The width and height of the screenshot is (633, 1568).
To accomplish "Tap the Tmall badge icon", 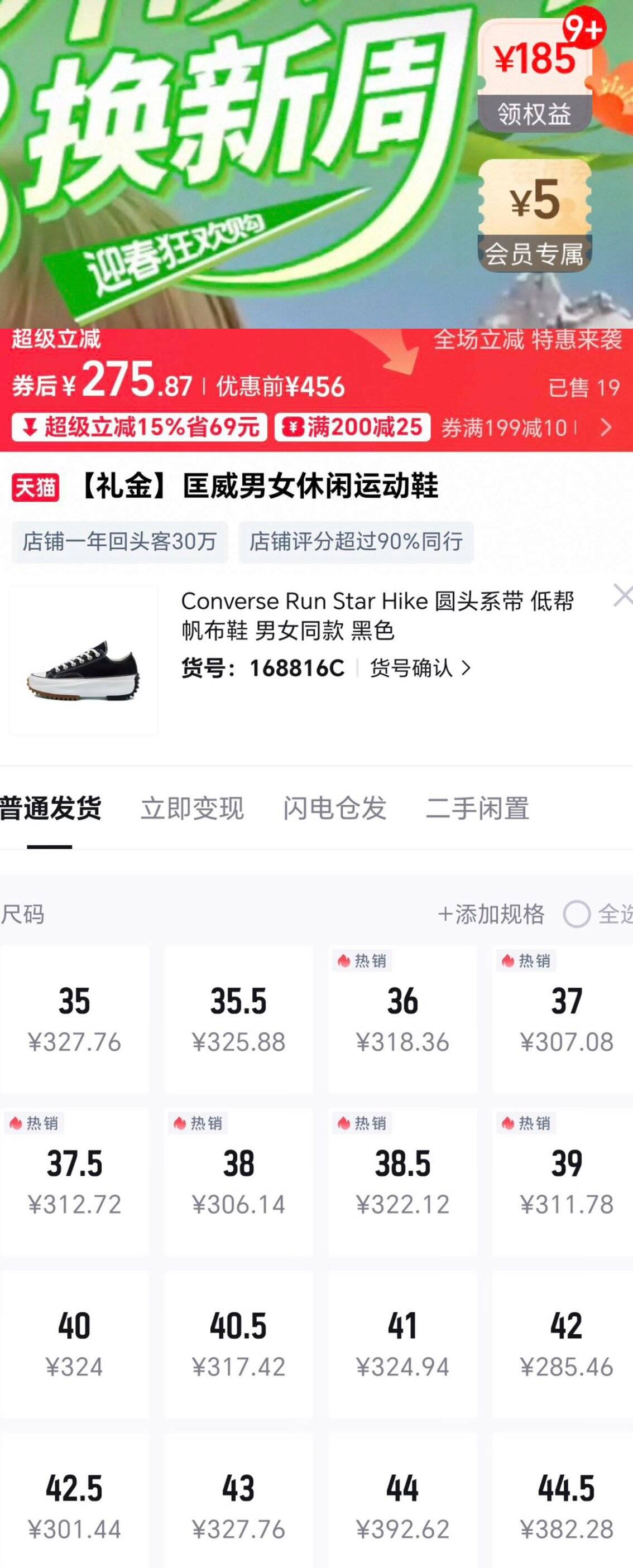I will pos(35,487).
